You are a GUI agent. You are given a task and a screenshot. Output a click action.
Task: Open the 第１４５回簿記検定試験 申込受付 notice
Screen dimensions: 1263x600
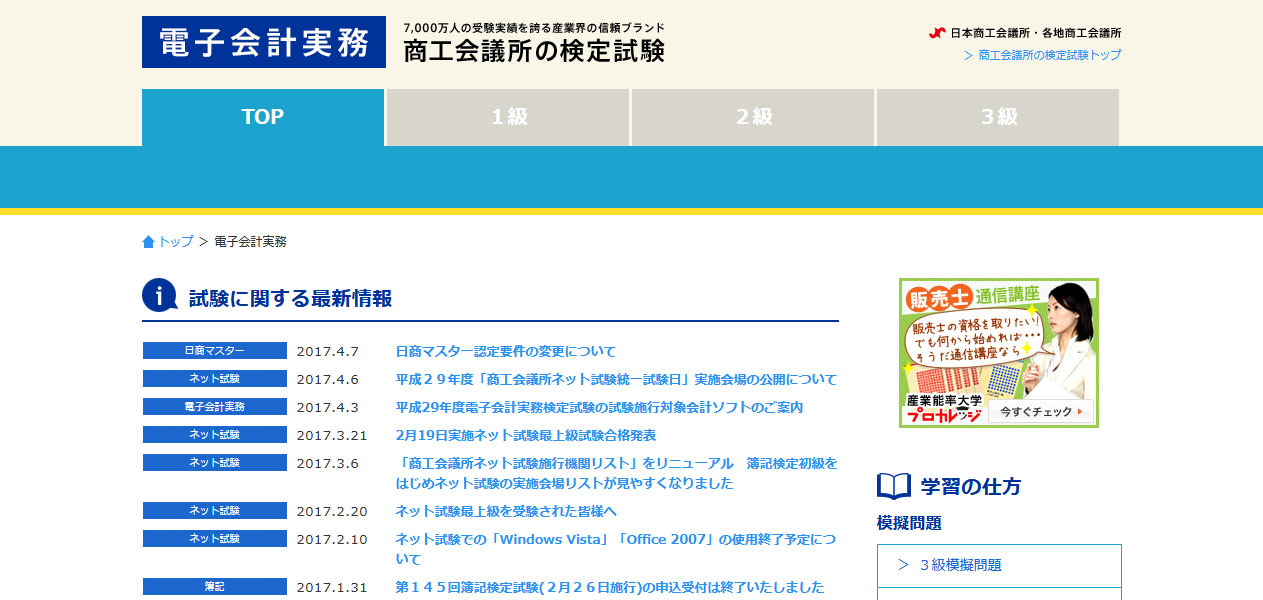tap(610, 588)
